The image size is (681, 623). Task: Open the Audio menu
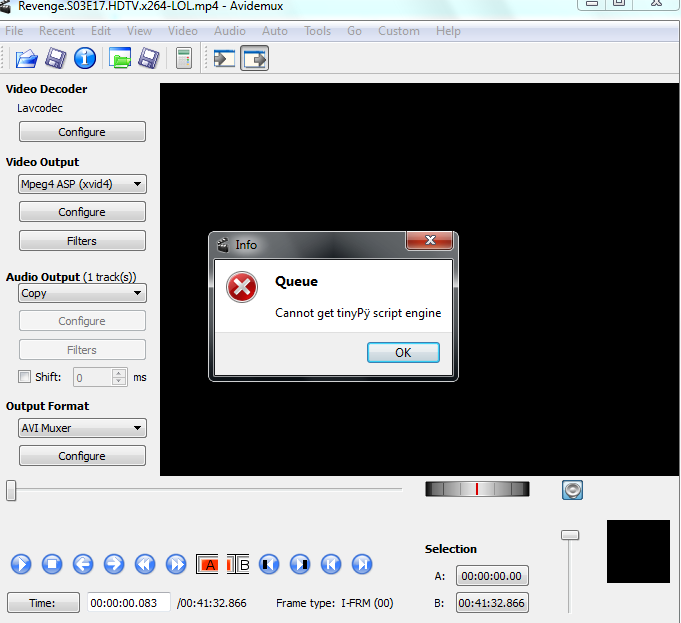tap(230, 31)
